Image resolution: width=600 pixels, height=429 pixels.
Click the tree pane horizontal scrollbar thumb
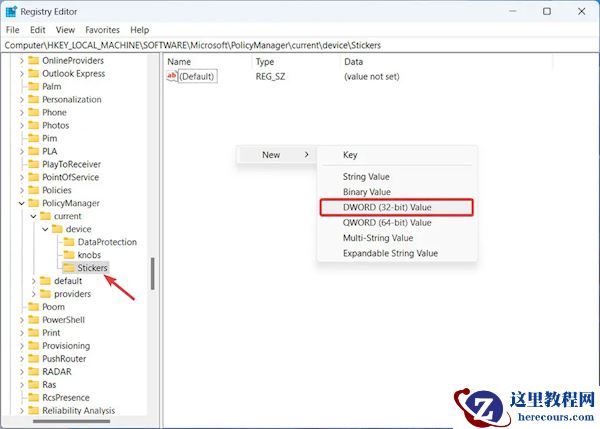tap(72, 421)
